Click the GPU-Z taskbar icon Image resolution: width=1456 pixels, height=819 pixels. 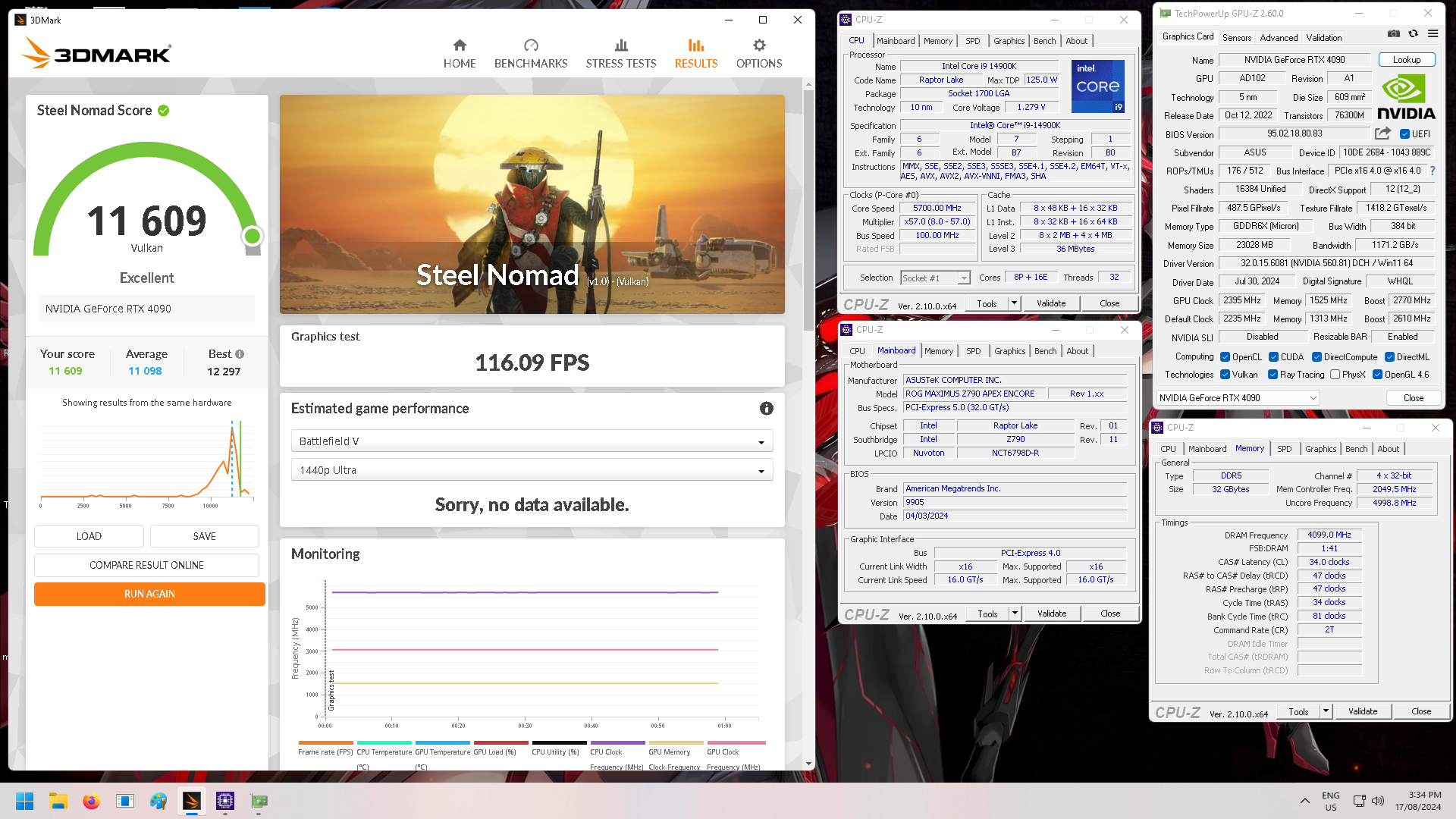(259, 801)
